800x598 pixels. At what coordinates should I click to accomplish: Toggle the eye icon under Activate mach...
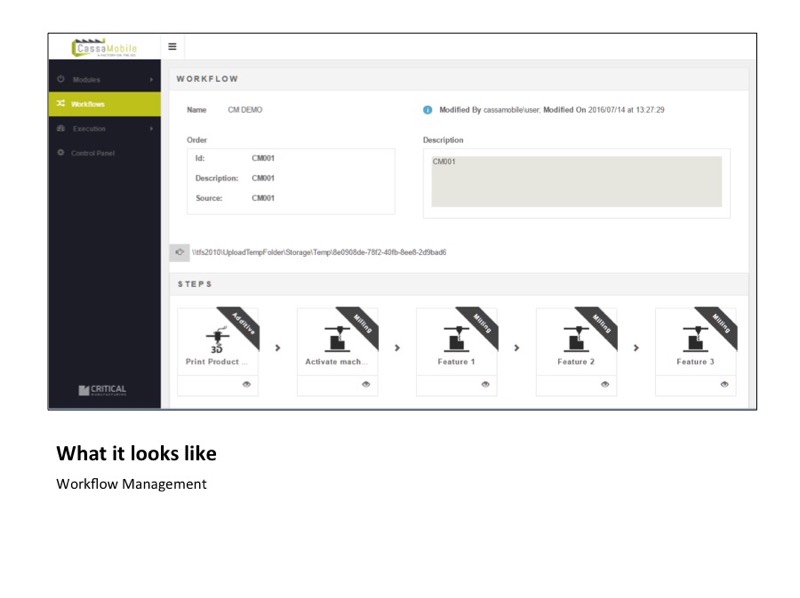pos(366,385)
